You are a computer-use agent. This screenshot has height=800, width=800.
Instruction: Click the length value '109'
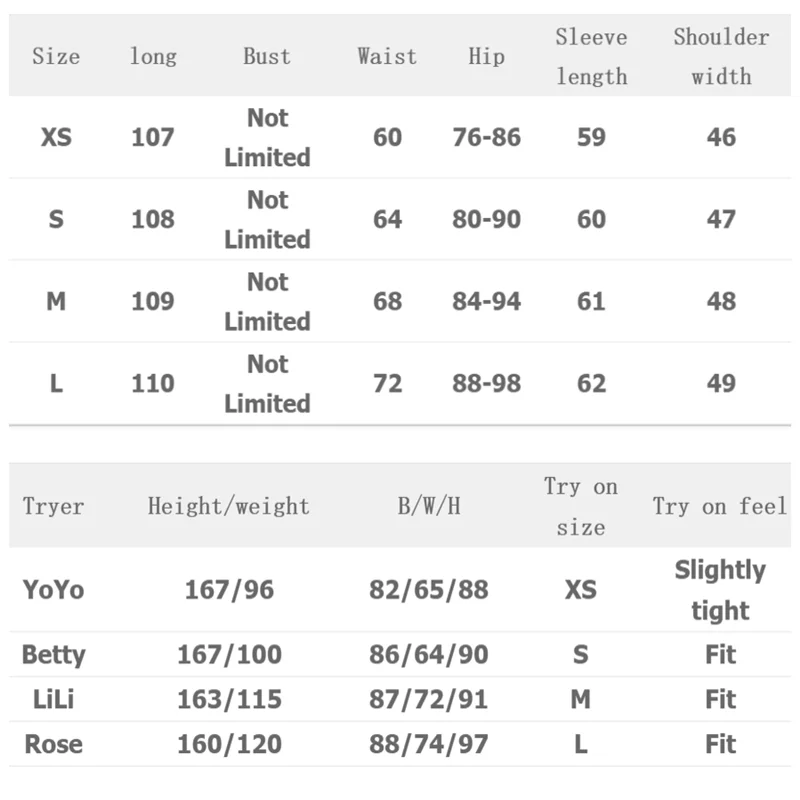point(153,301)
